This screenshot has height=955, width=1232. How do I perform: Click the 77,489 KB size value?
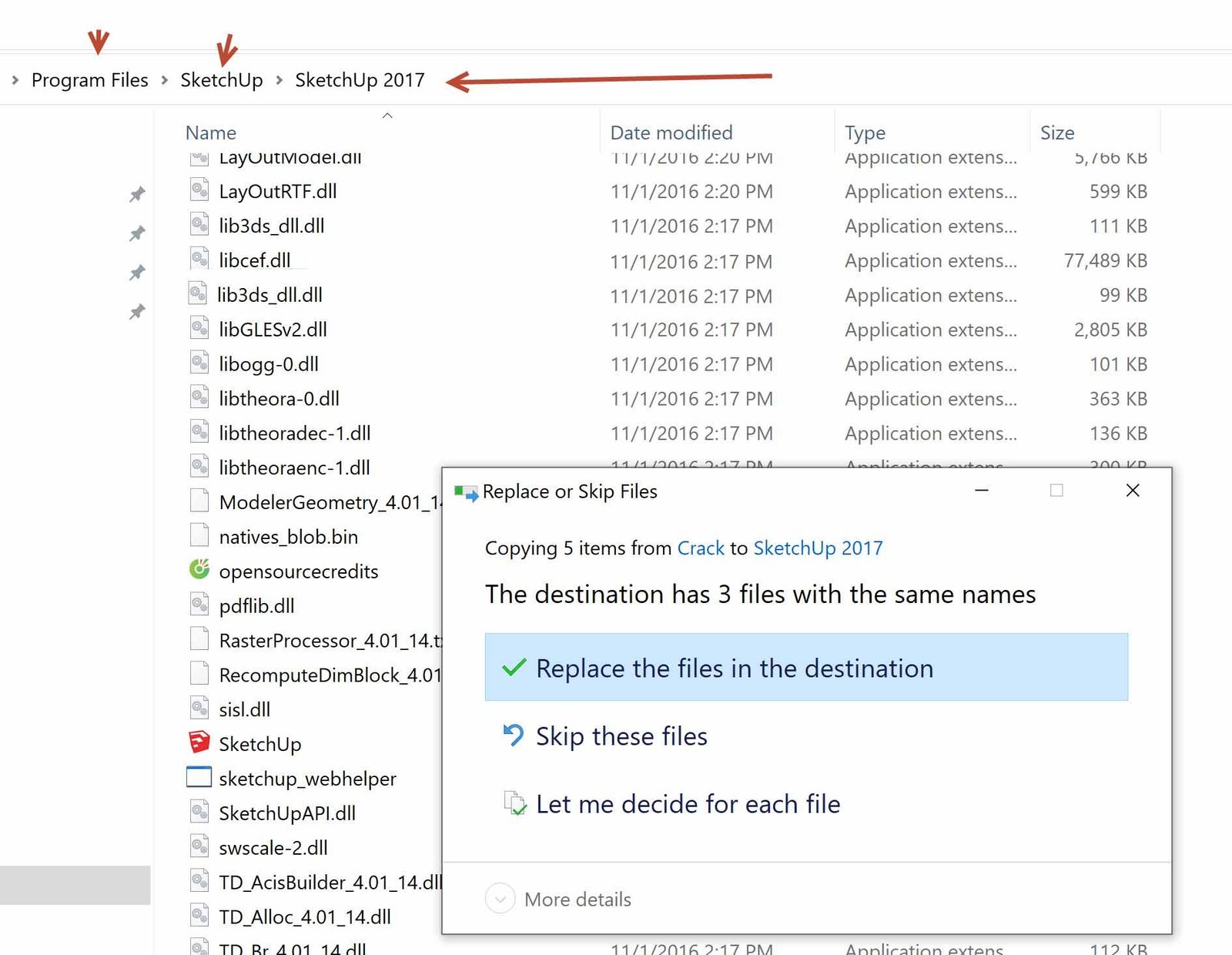click(1106, 260)
